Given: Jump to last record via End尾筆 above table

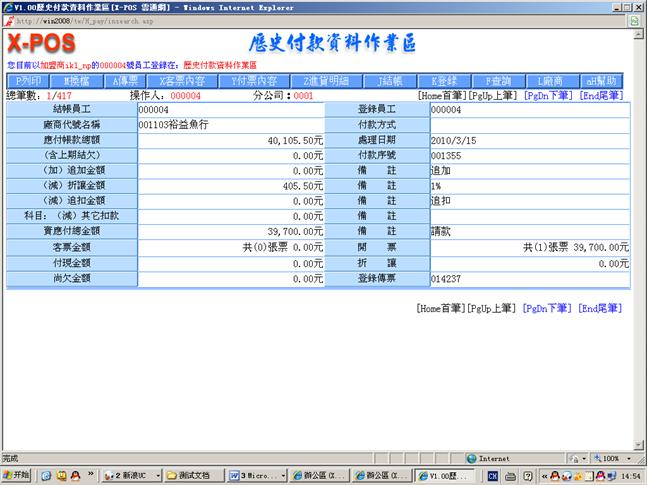Looking at the screenshot, I should (x=603, y=95).
